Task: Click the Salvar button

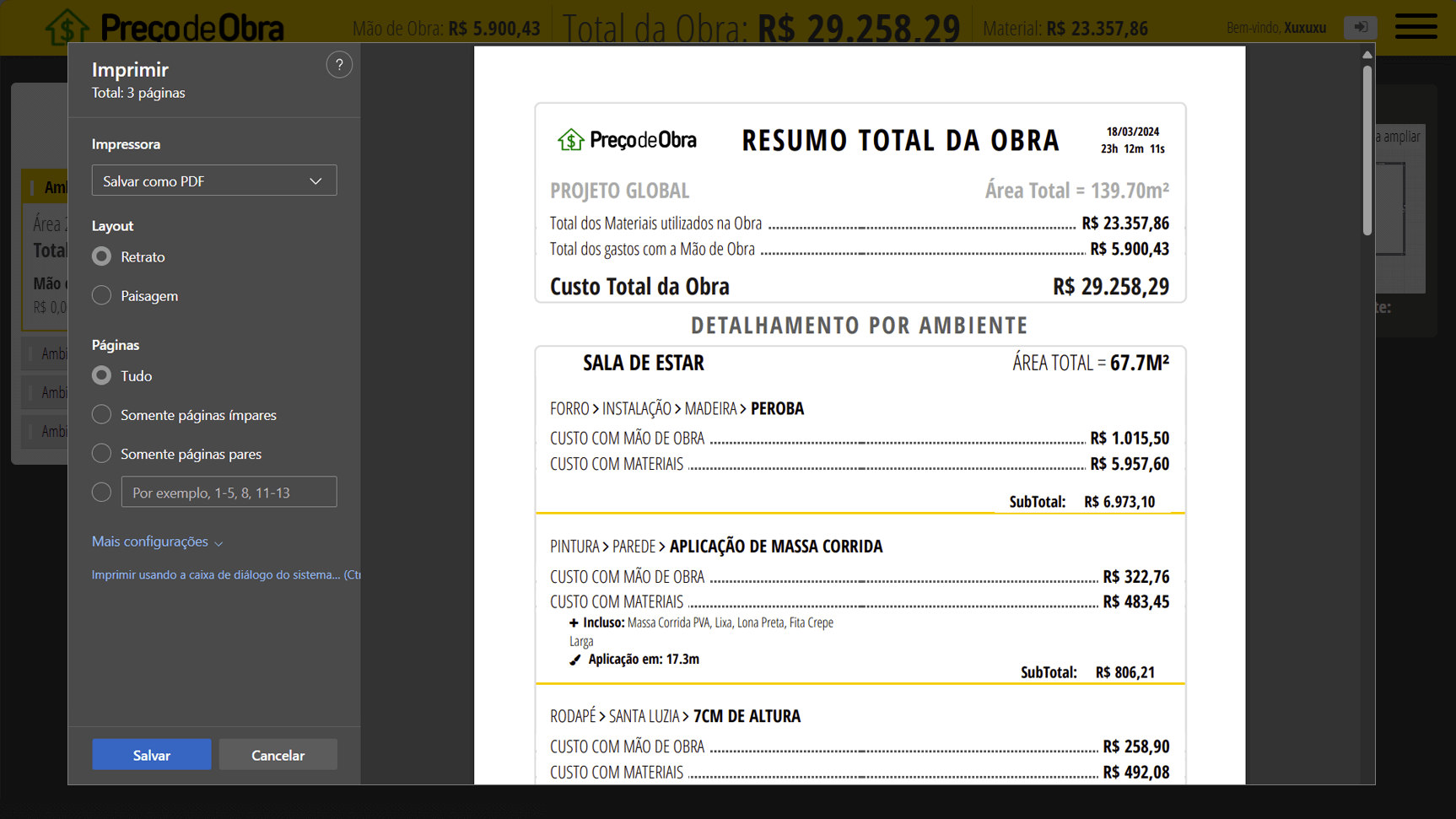Action: click(x=151, y=754)
